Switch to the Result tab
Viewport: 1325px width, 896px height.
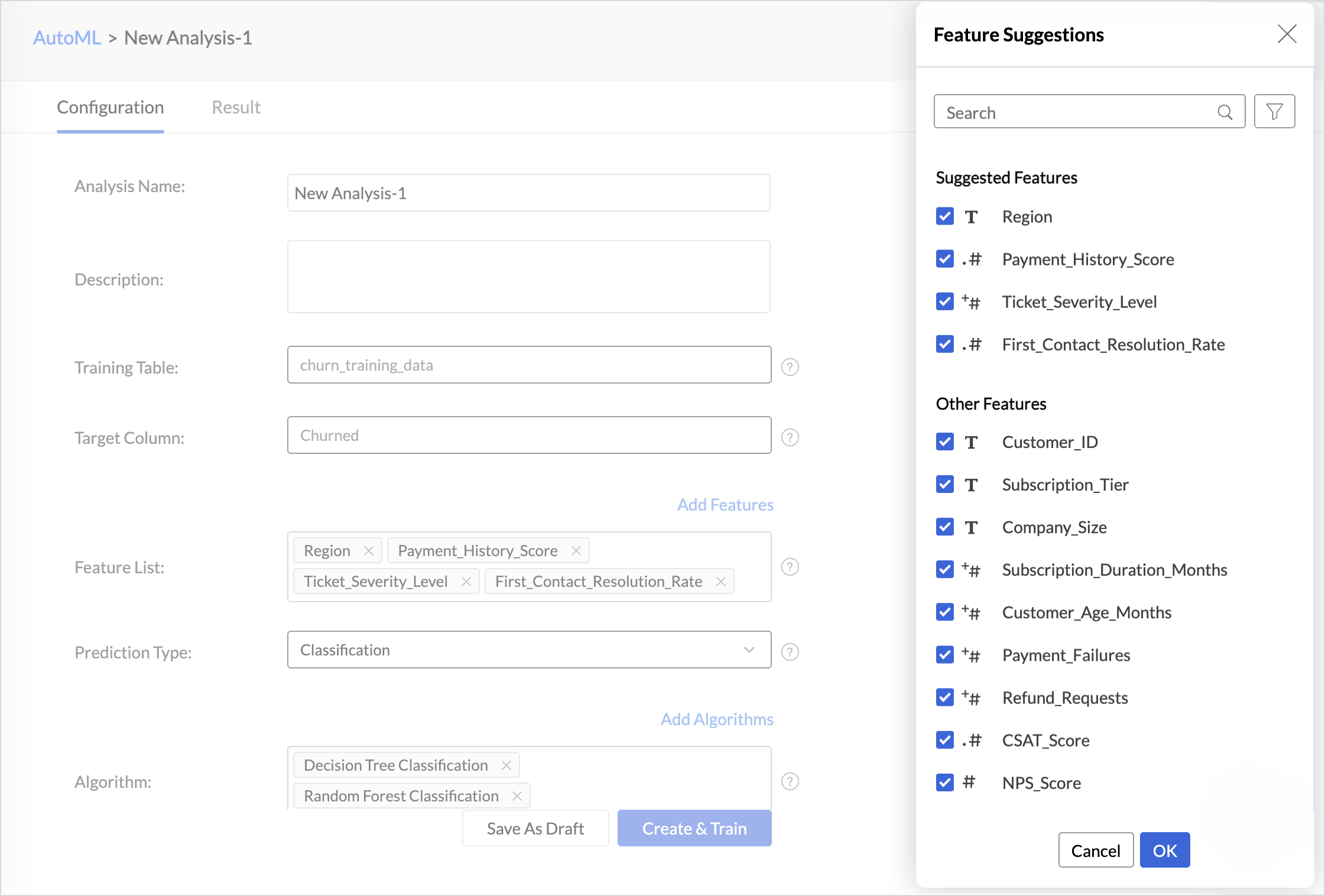point(236,107)
